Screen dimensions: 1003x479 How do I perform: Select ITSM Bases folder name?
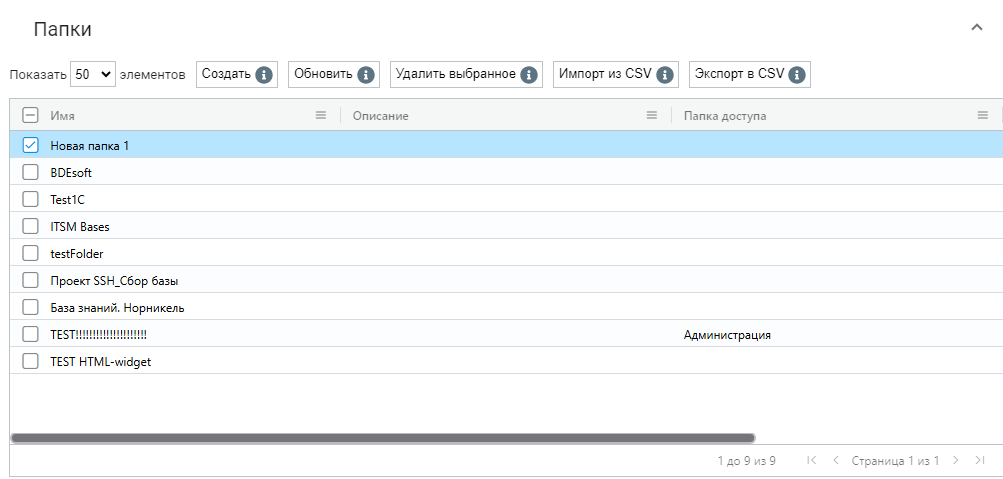(80, 226)
